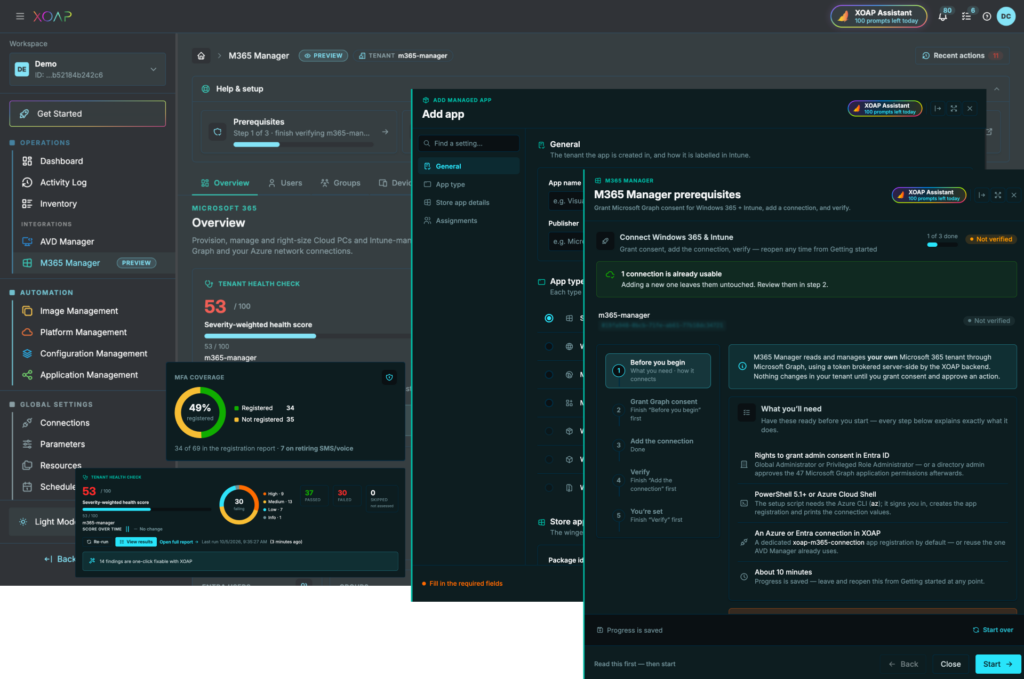
Task: Open Parameters under Global Settings
Action: [62, 444]
